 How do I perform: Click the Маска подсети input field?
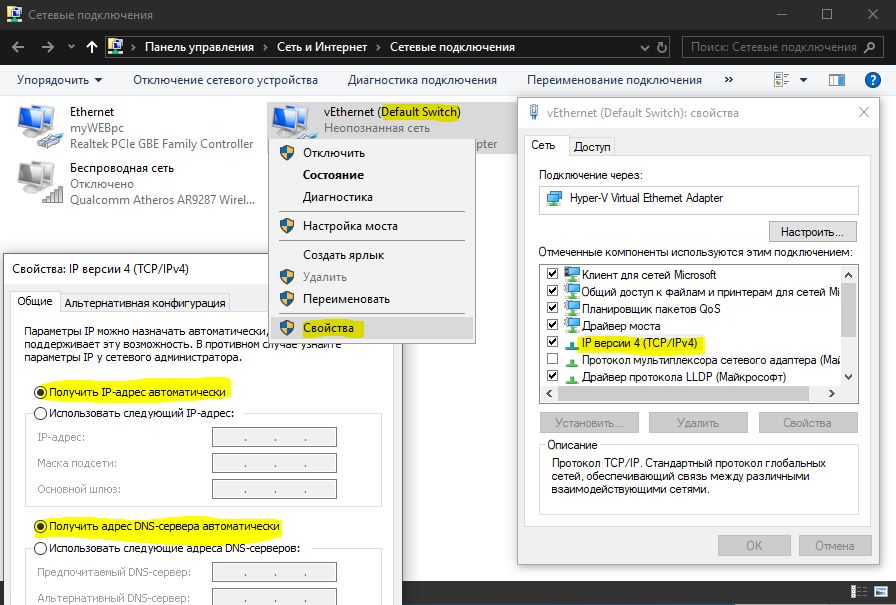click(274, 463)
